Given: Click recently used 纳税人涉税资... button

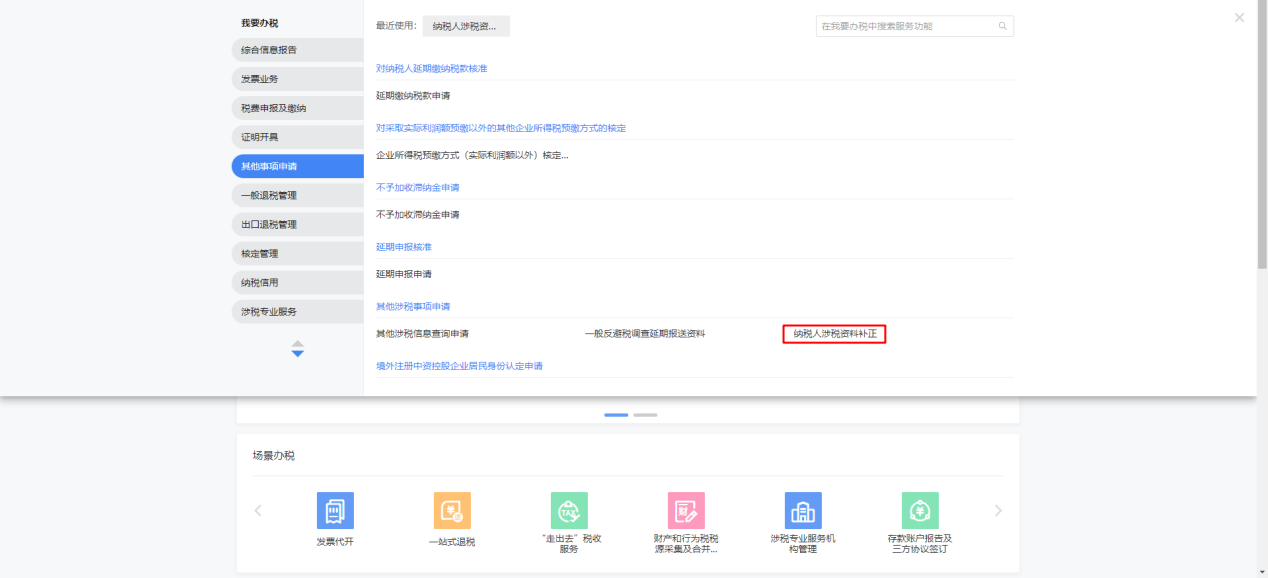Looking at the screenshot, I should 465,27.
